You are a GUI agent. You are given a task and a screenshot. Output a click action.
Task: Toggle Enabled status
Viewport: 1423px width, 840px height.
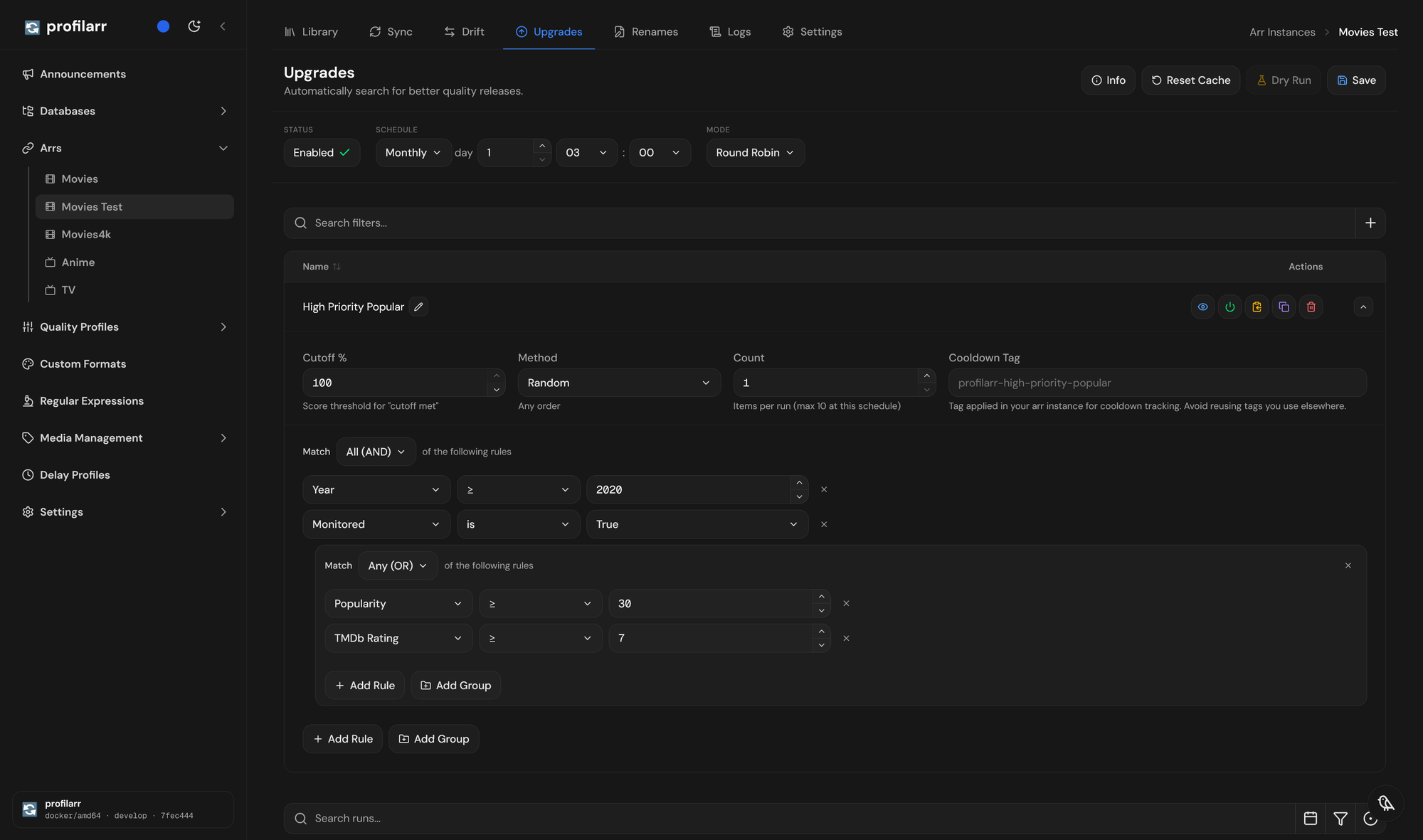322,152
